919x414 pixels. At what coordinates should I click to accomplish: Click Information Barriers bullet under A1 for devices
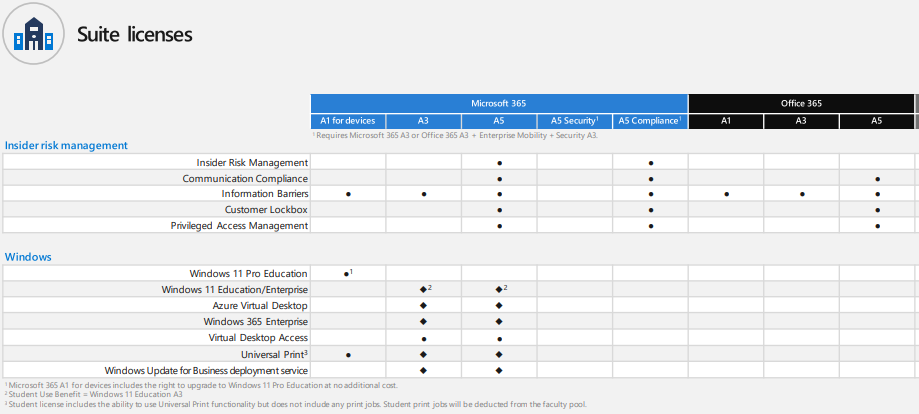(x=348, y=194)
